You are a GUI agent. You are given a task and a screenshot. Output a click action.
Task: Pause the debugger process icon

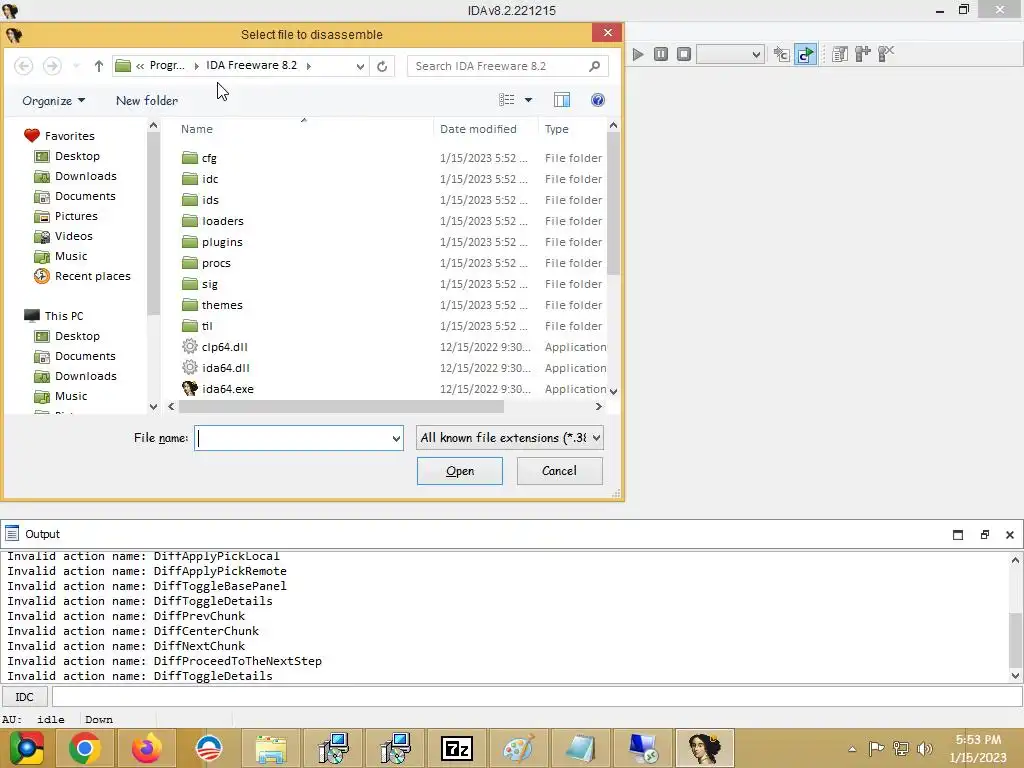click(x=661, y=54)
